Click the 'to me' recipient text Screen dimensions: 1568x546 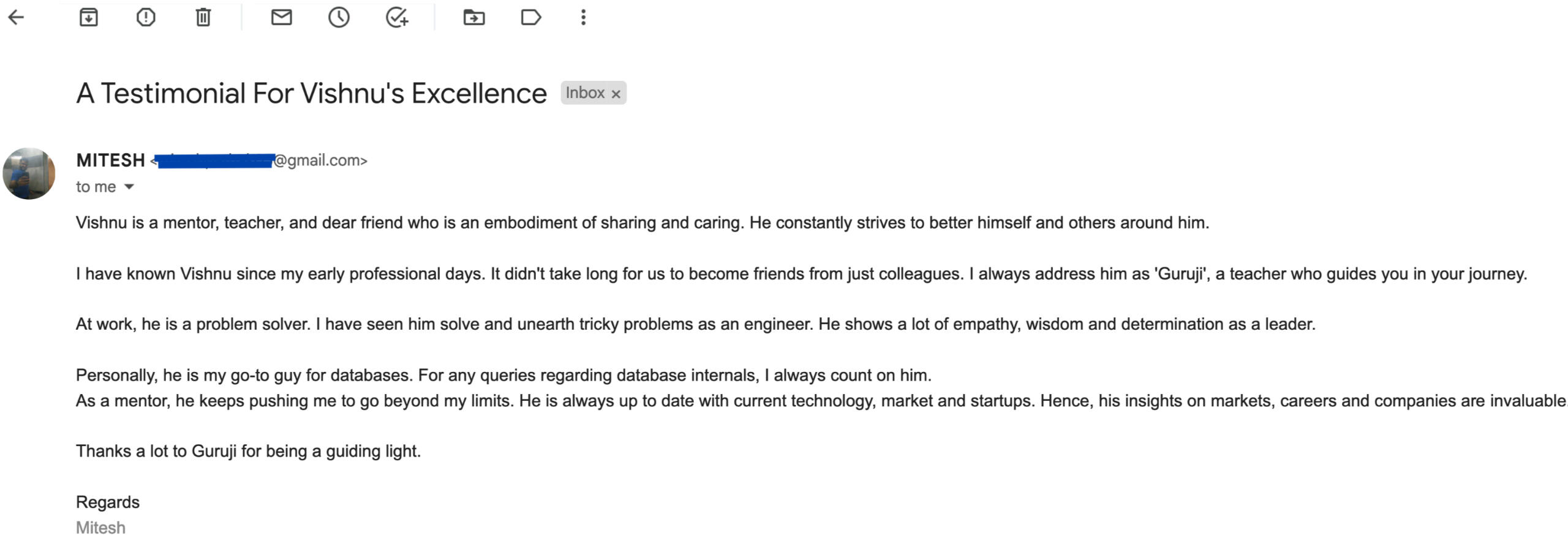coord(96,187)
